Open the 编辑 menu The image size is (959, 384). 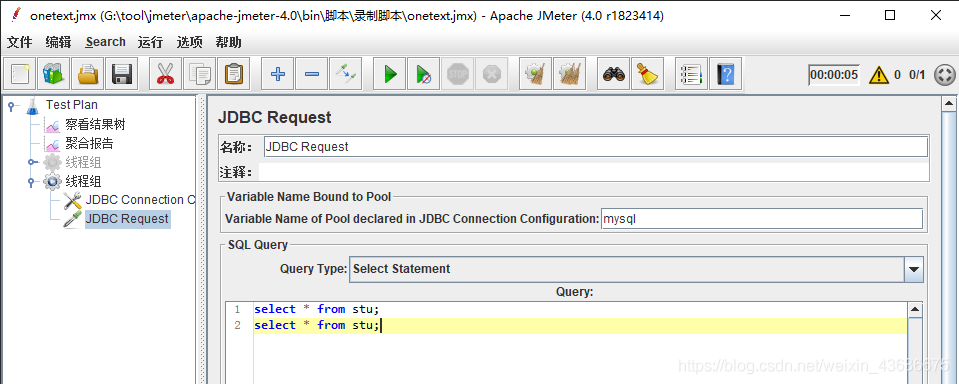(x=58, y=42)
